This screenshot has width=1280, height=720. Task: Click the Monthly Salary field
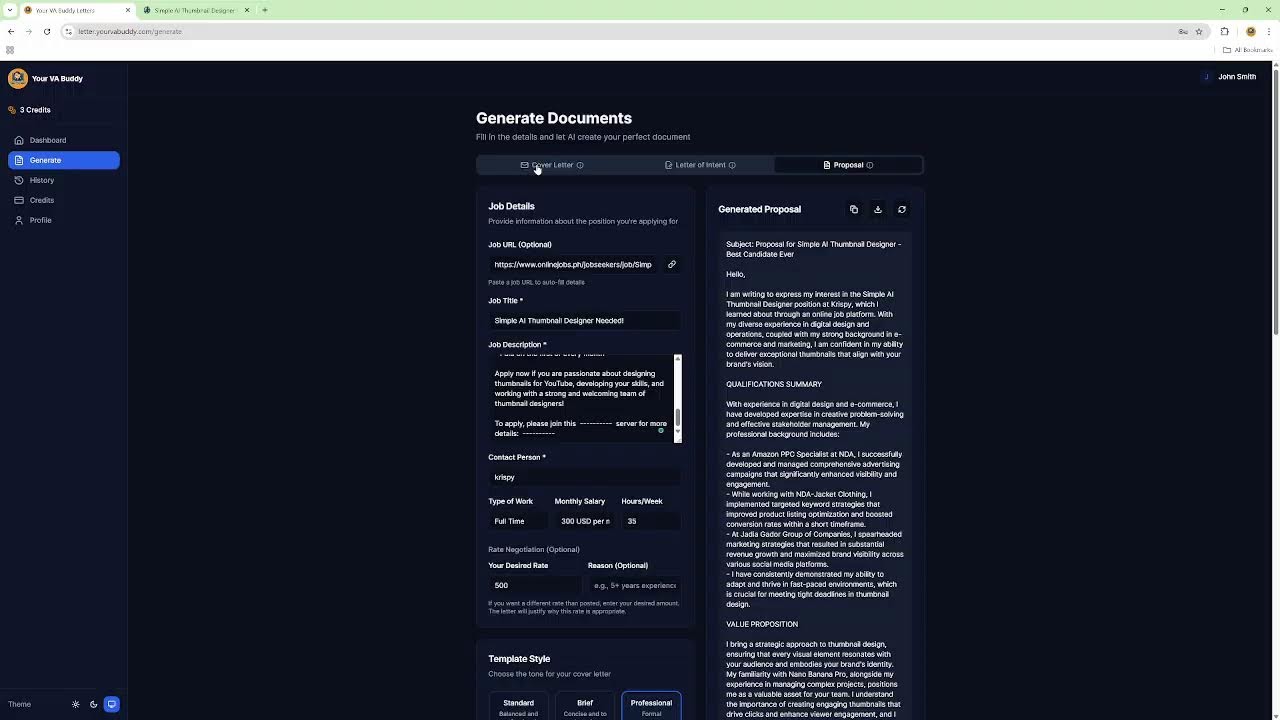click(585, 521)
